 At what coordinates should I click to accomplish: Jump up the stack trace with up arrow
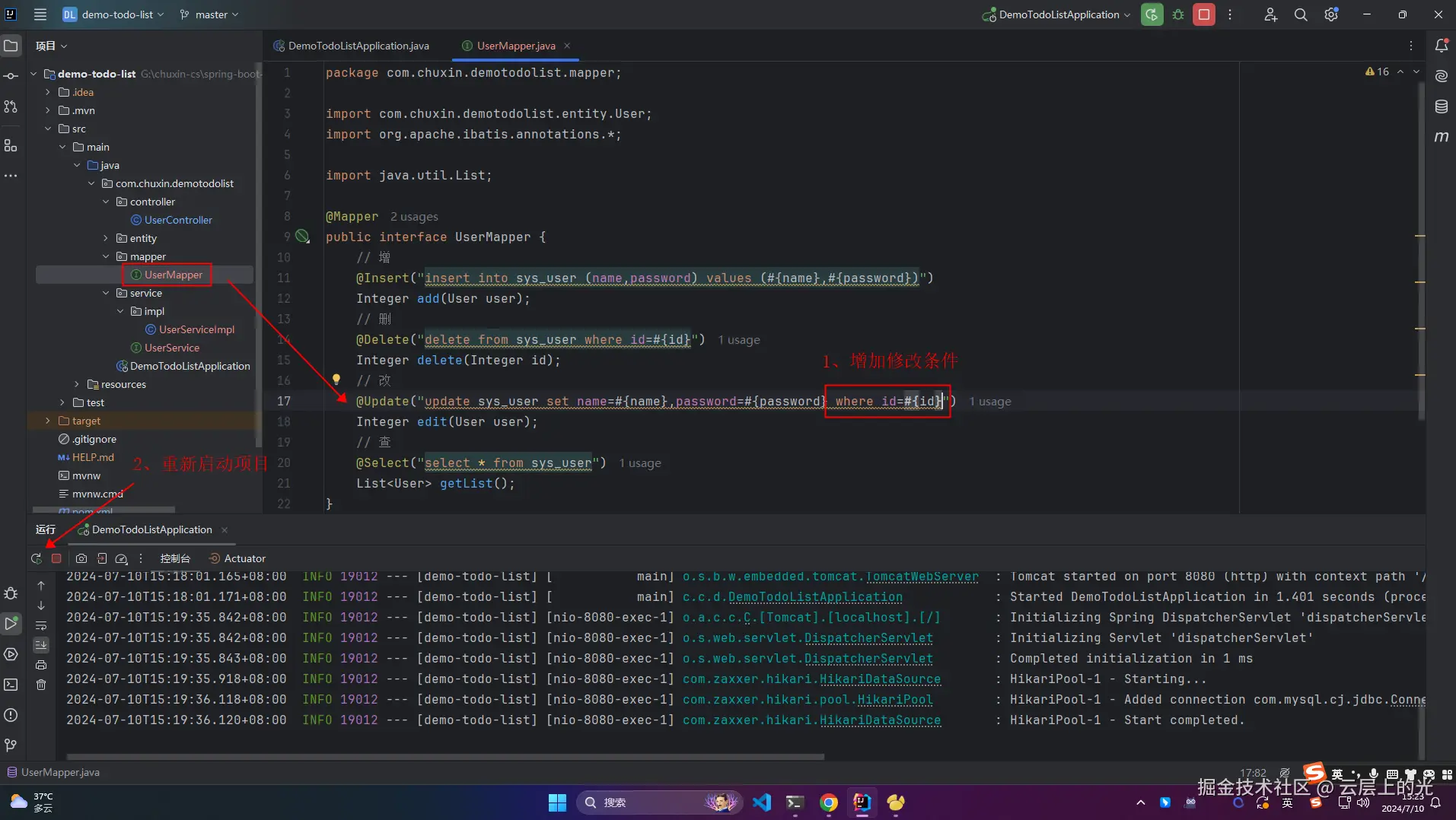pos(41,586)
